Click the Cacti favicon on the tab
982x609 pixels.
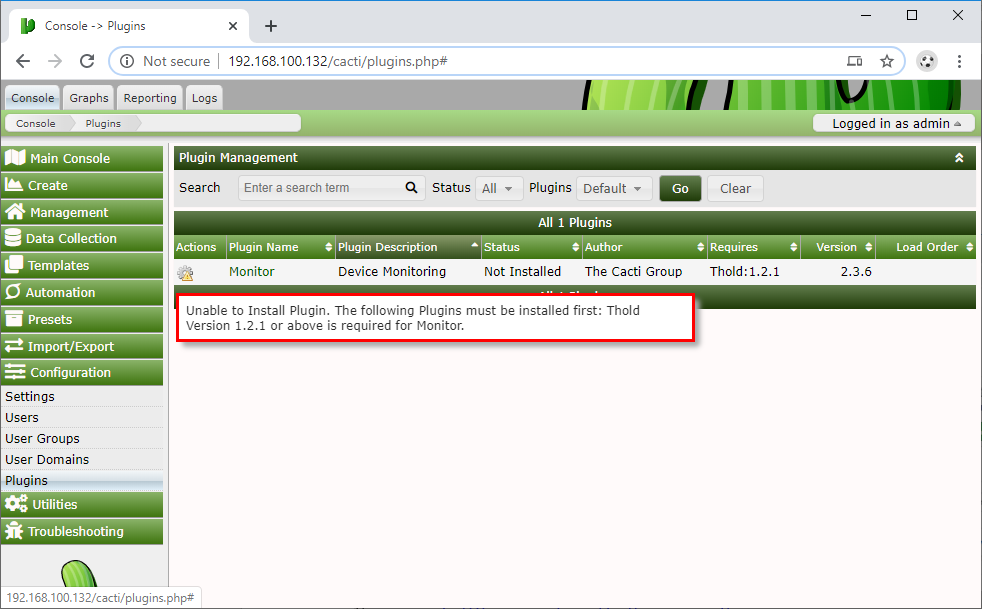[x=28, y=26]
